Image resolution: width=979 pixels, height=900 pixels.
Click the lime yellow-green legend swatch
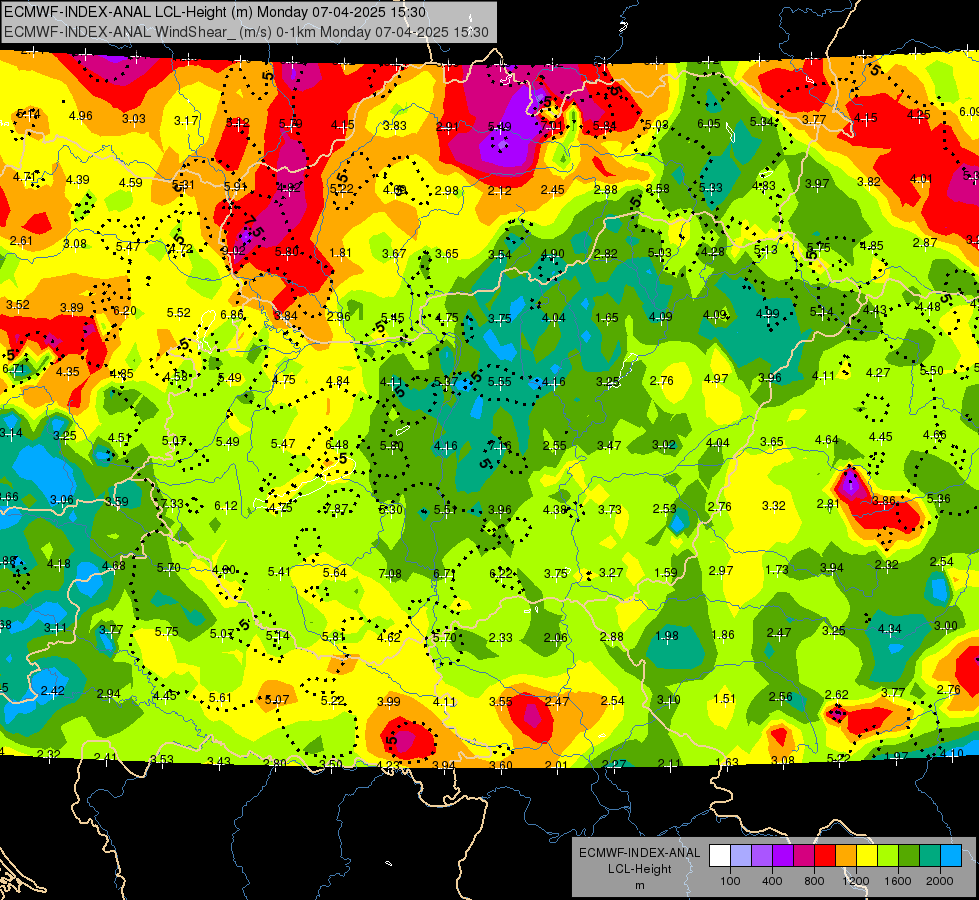[888, 856]
